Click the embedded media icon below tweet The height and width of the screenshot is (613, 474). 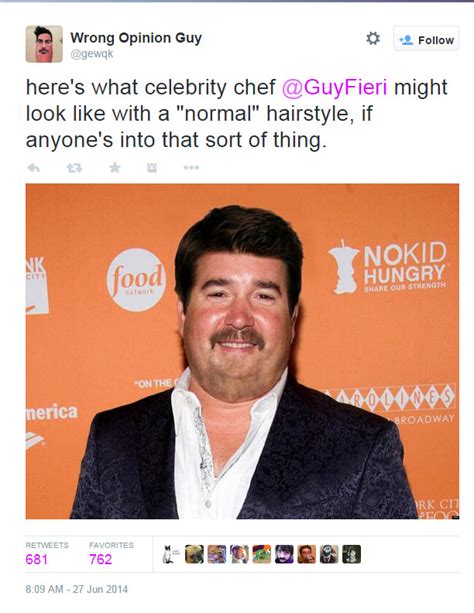coord(152,168)
